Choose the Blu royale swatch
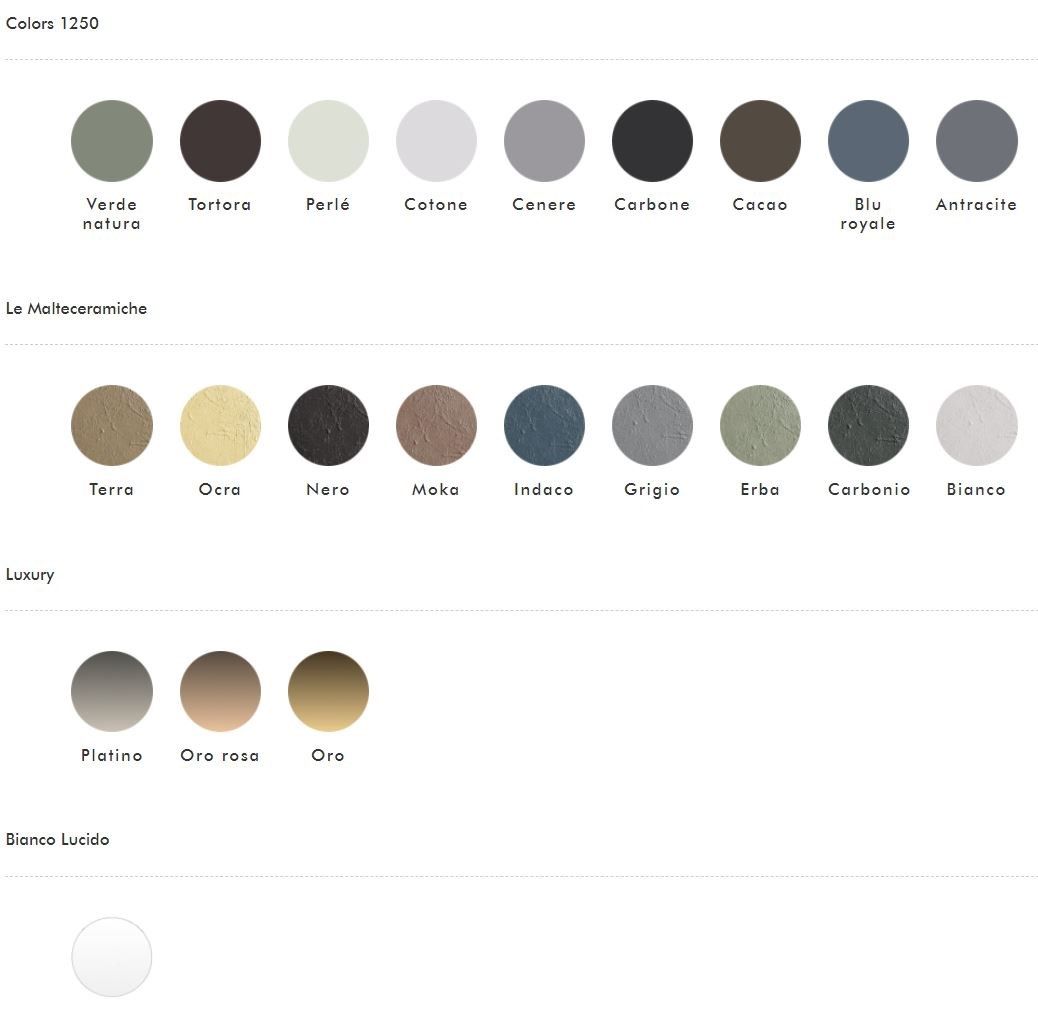 coord(868,141)
